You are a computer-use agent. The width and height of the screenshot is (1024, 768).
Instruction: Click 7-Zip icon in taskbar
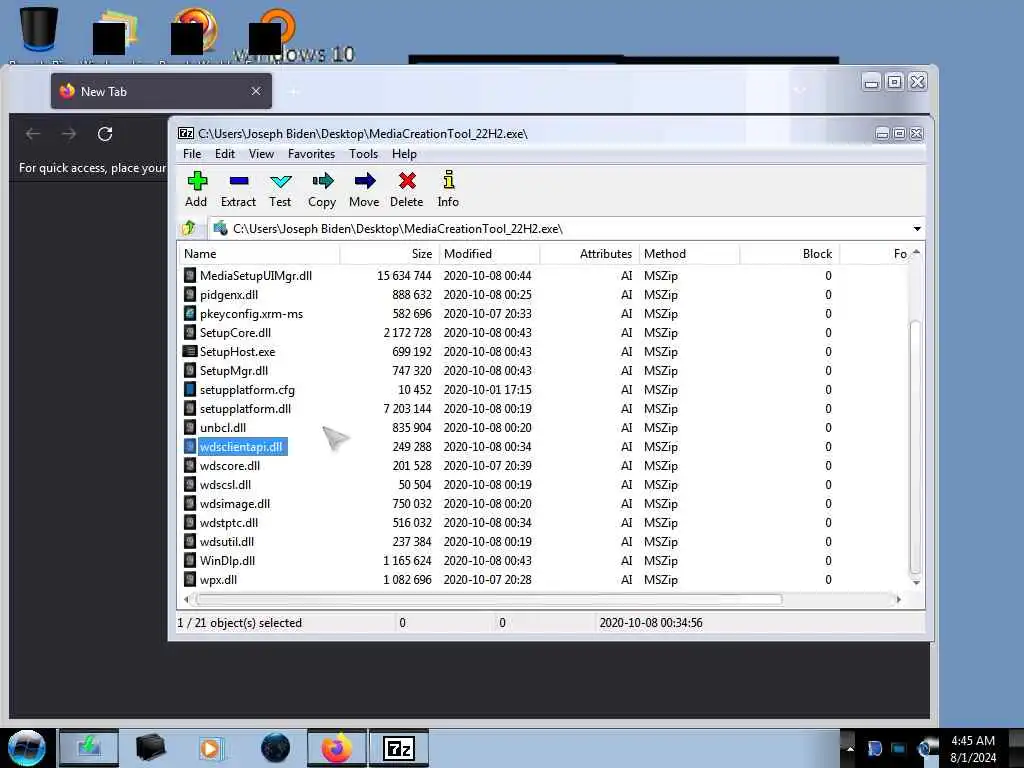click(x=399, y=748)
